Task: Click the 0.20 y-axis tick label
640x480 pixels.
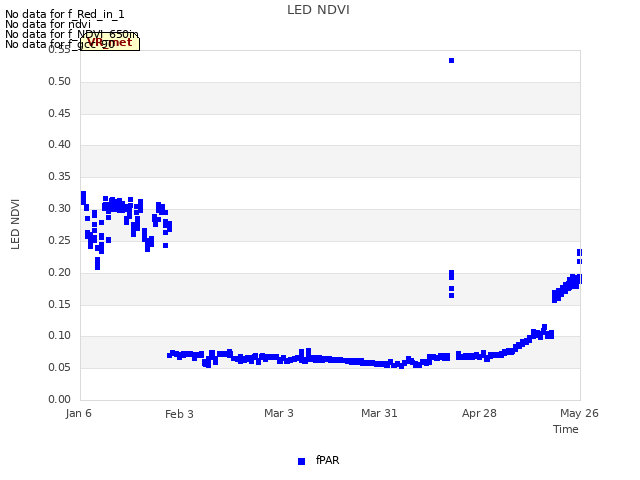Action: [60, 272]
